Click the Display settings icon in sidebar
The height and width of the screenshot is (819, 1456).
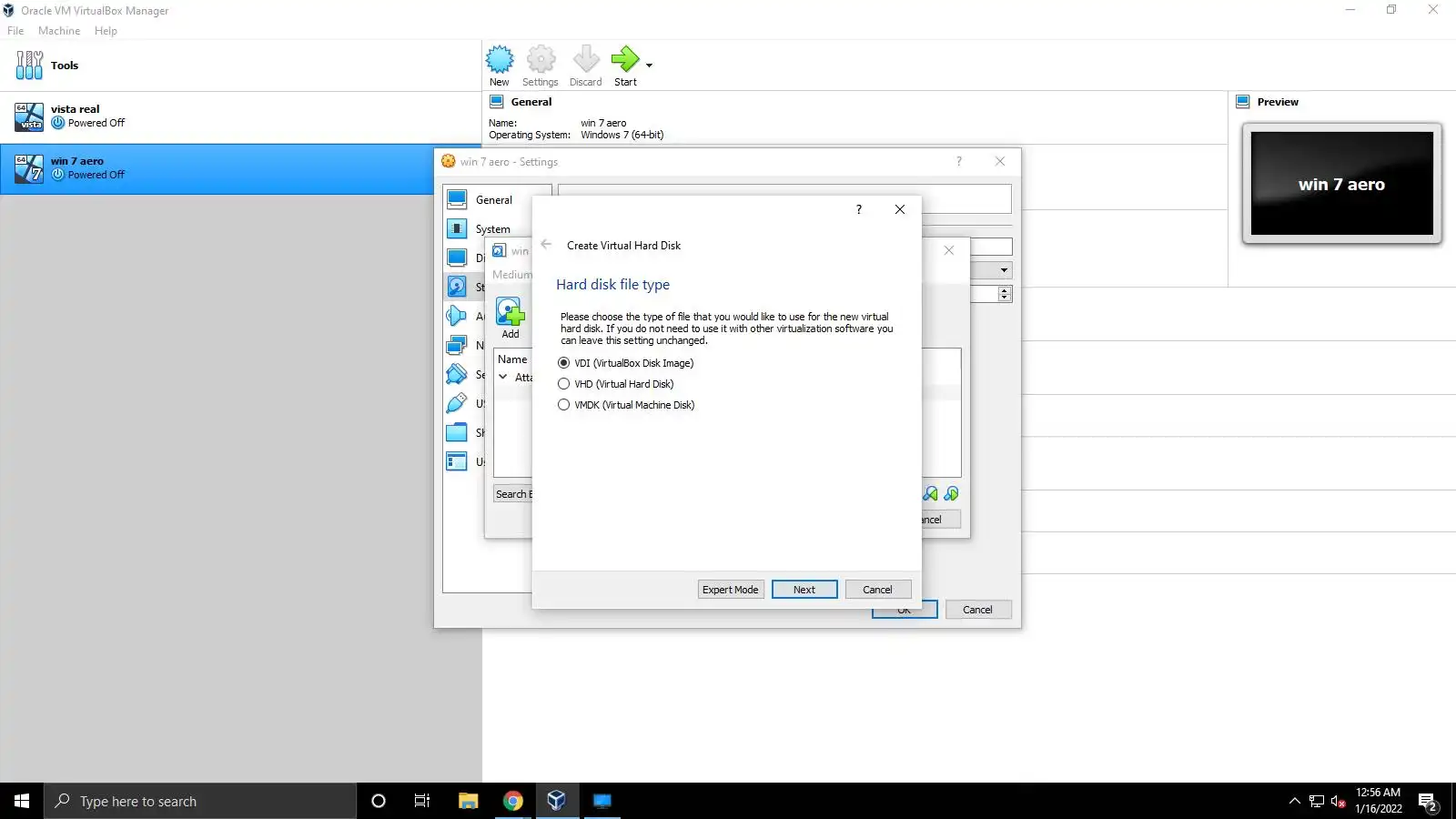457,258
